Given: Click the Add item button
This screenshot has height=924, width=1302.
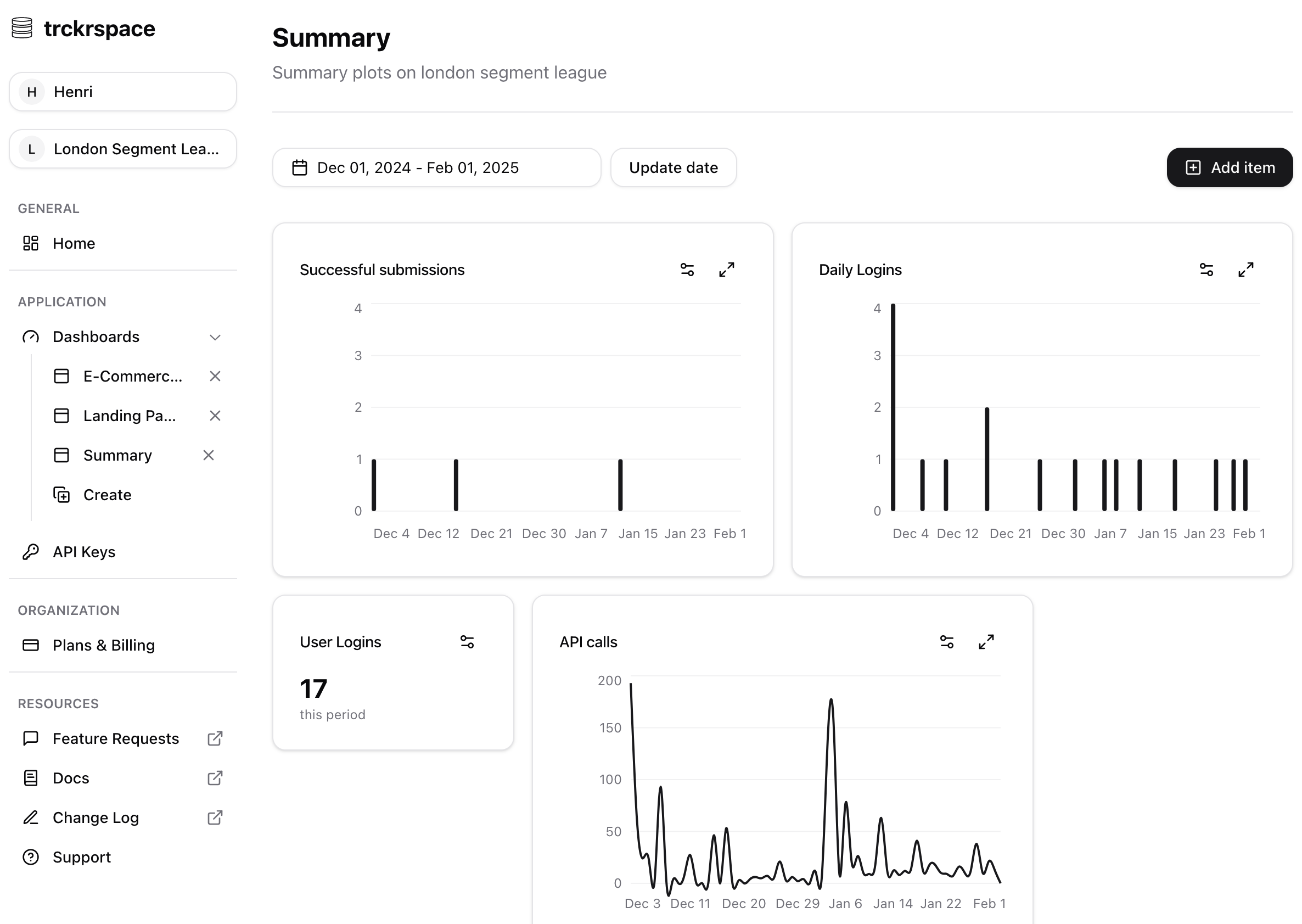Looking at the screenshot, I should point(1229,167).
